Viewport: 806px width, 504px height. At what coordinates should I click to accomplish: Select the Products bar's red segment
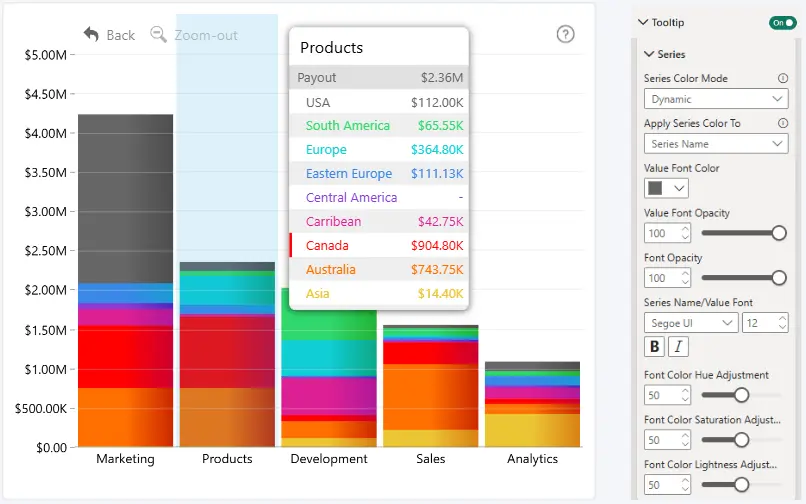pos(227,352)
